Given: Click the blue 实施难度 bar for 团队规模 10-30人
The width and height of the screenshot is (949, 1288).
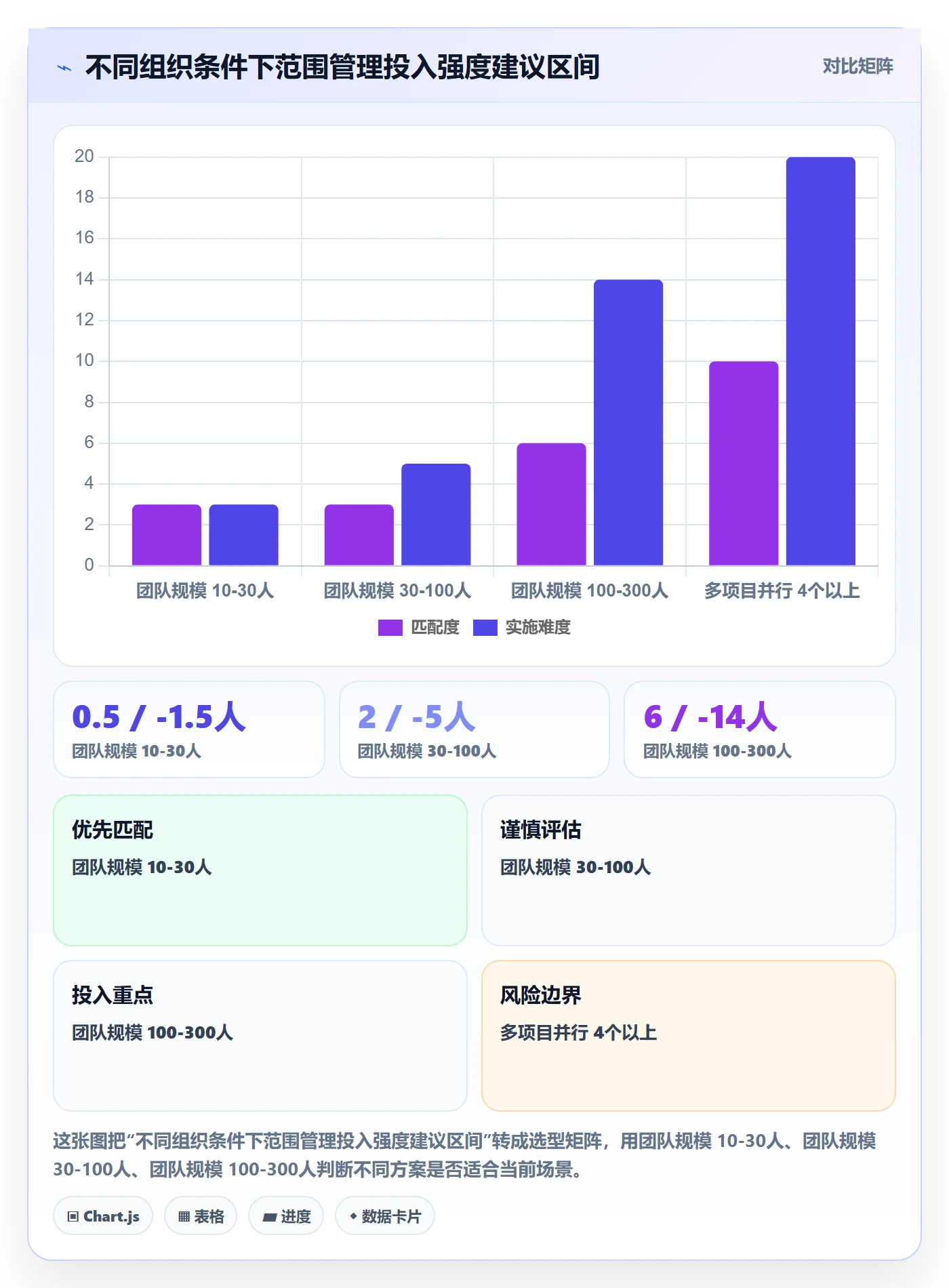Looking at the screenshot, I should pyautogui.click(x=243, y=535).
